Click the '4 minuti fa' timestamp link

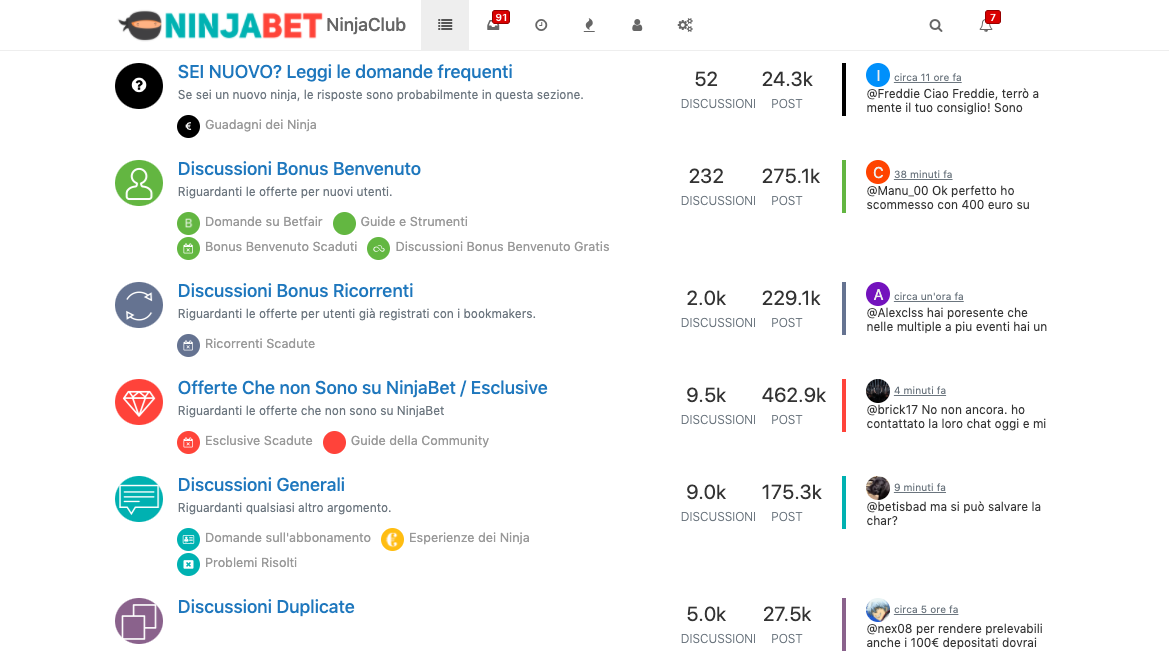click(x=919, y=391)
